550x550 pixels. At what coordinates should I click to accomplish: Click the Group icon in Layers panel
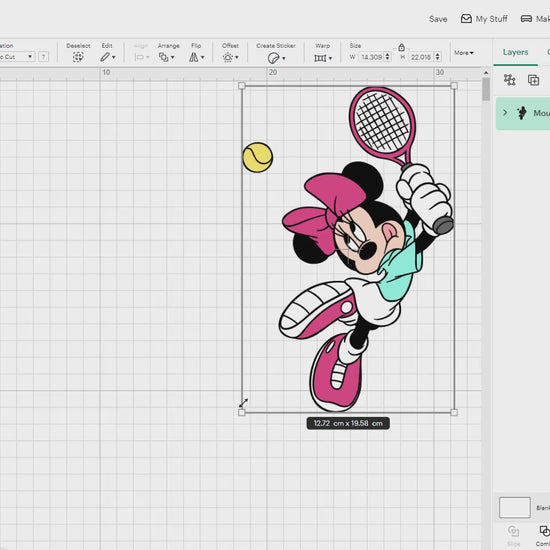(x=510, y=80)
